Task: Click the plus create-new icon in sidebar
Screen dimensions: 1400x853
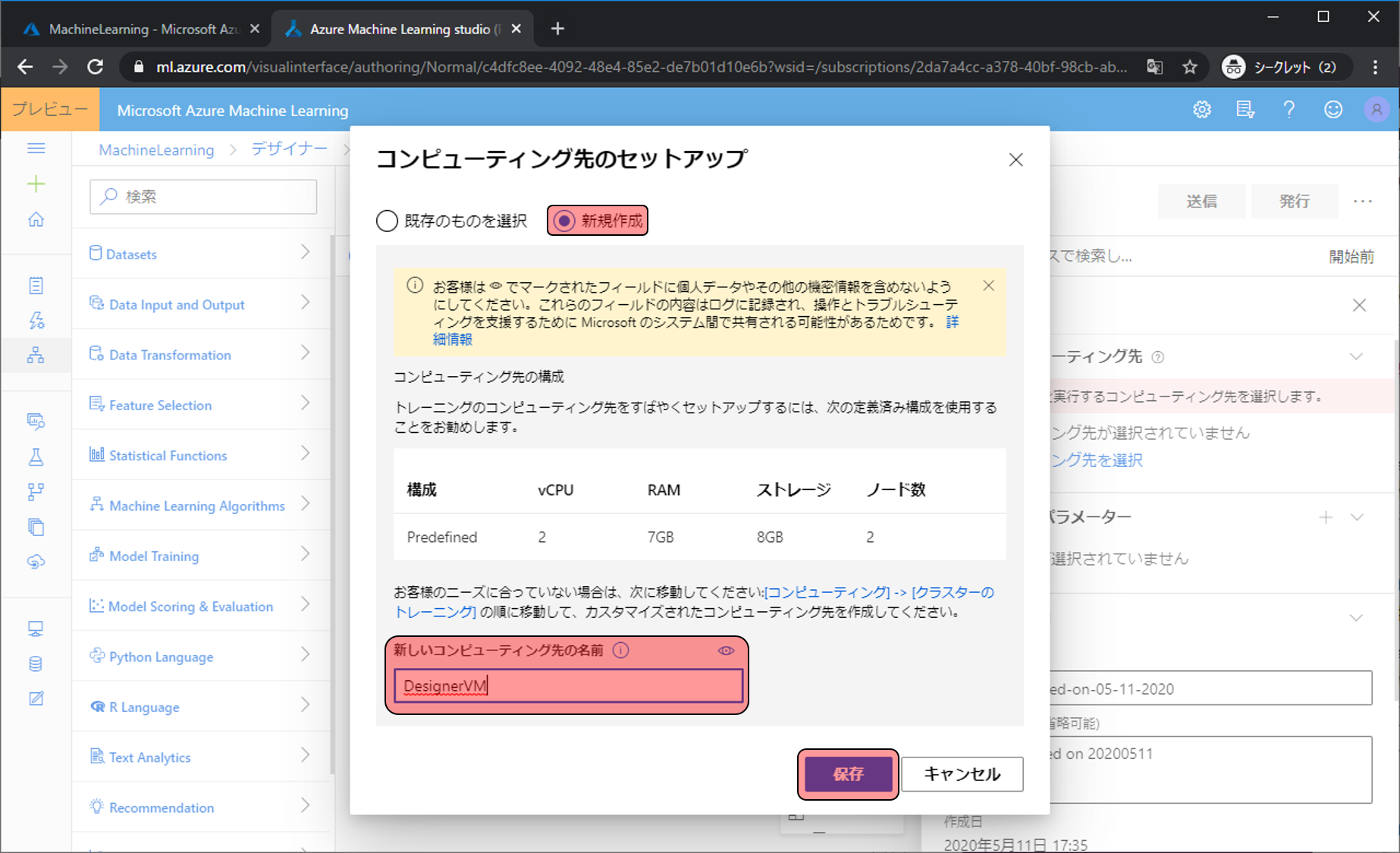Action: point(36,184)
